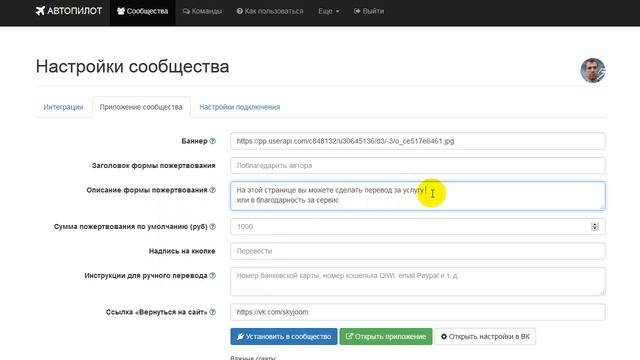Click the Заголовок формы пожертвования field

[418, 165]
